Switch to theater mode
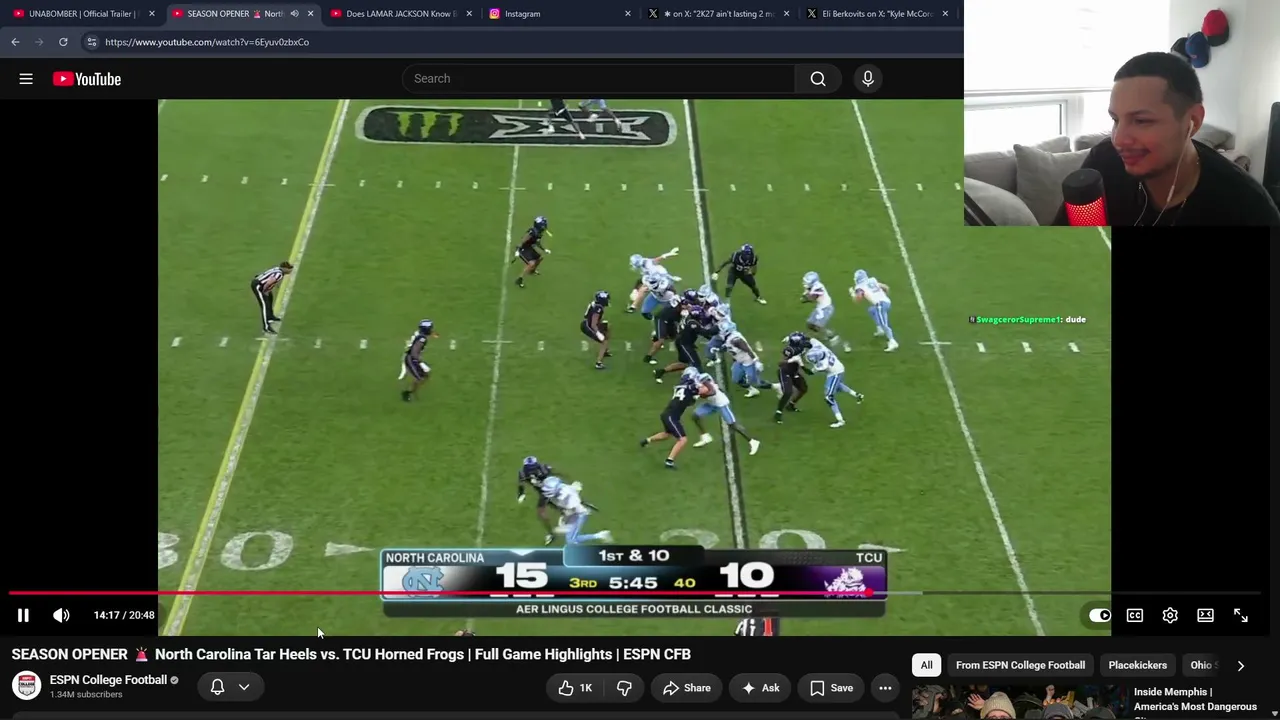 [x=1205, y=616]
